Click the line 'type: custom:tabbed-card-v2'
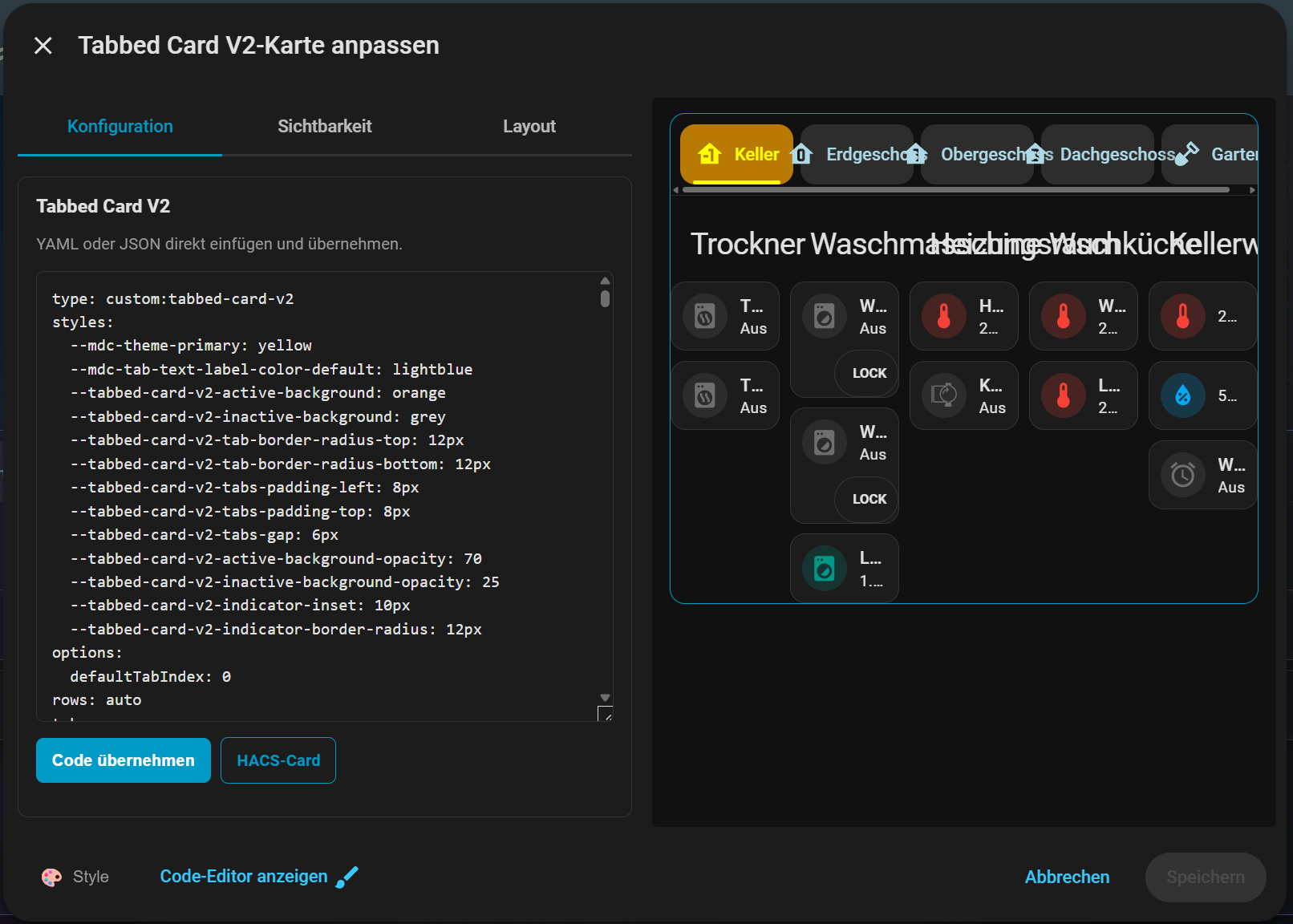Image resolution: width=1293 pixels, height=924 pixels. click(x=173, y=299)
